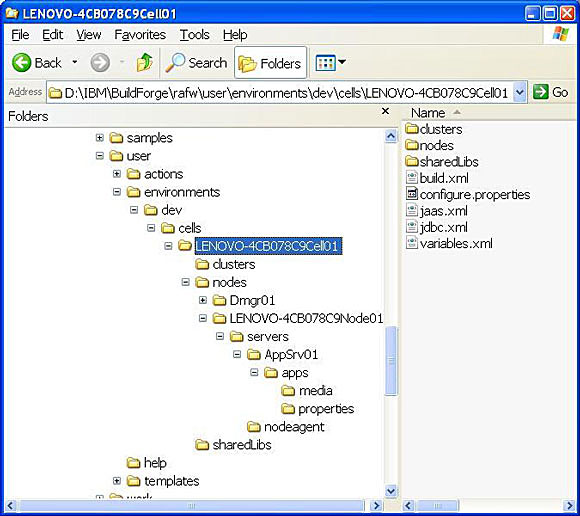Select the nodeagent folder in tree
Image resolution: width=580 pixels, height=516 pixels.
(286, 427)
